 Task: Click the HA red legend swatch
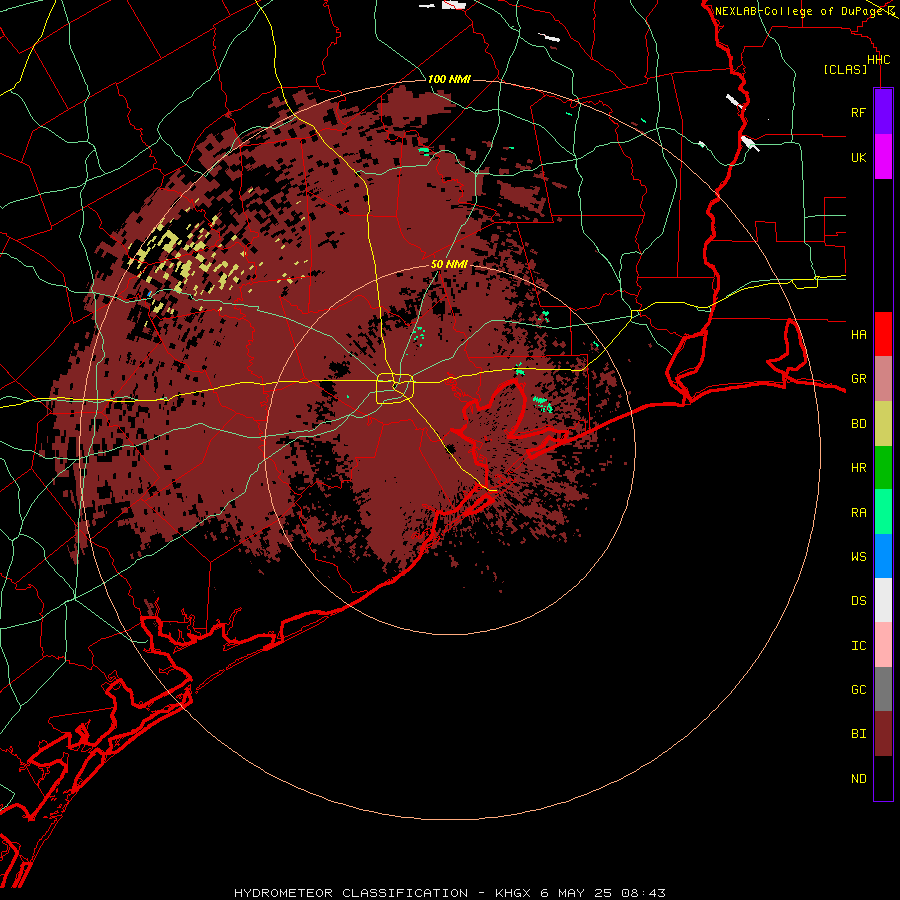(x=883, y=334)
